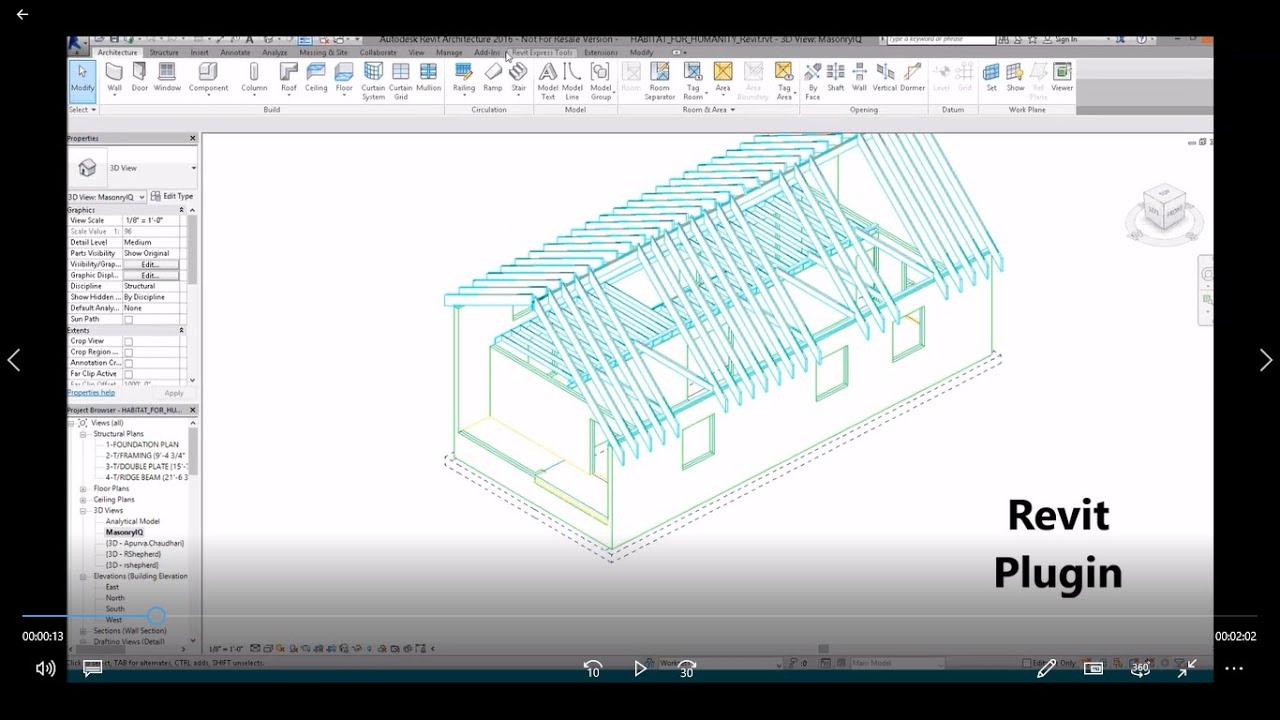The image size is (1280, 720).
Task: Select the Ramp tool
Action: pyautogui.click(x=493, y=78)
